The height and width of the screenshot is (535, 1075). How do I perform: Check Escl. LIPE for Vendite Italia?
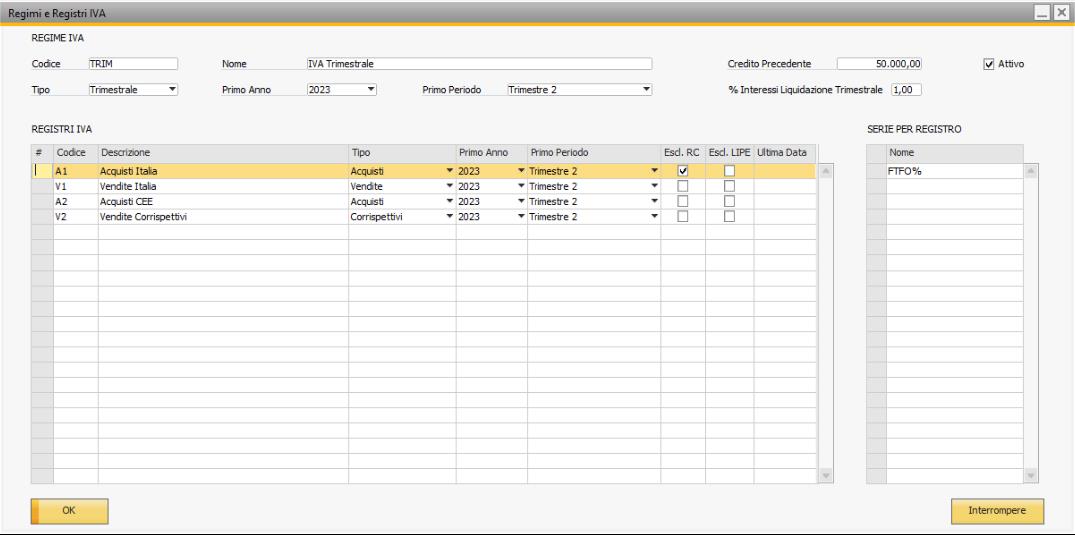(729, 186)
